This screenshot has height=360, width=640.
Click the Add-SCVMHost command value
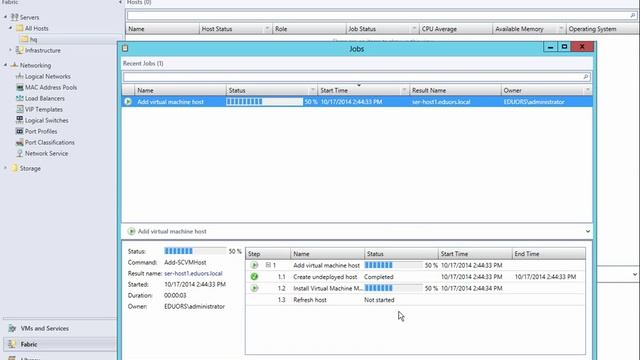(185, 262)
